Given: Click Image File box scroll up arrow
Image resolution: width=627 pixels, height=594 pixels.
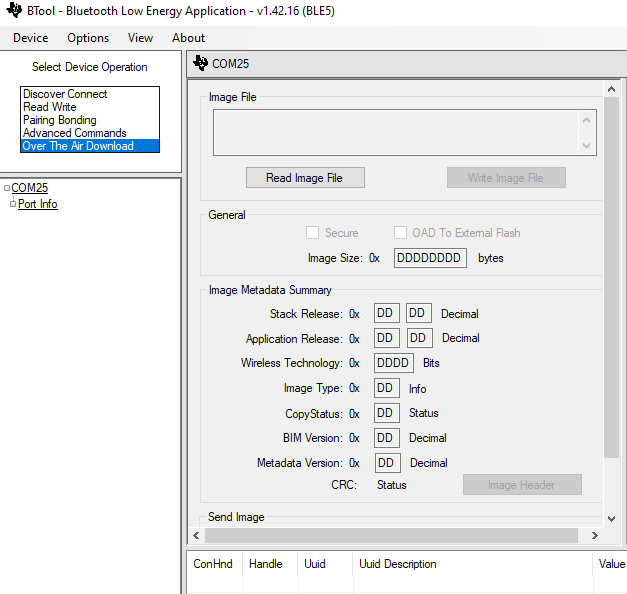Looking at the screenshot, I should click(x=587, y=120).
